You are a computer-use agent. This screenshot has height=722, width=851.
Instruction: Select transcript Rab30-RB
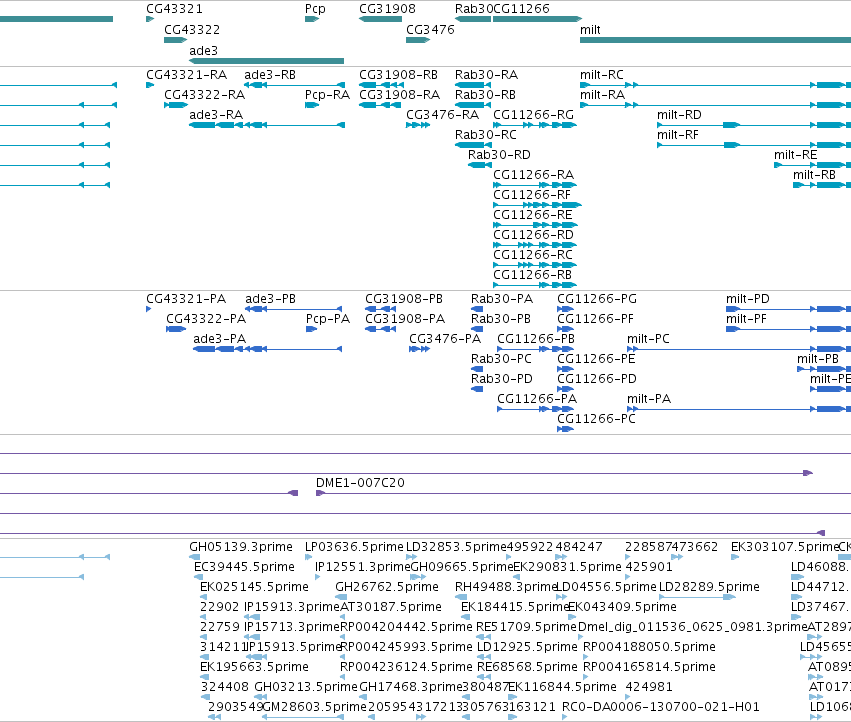(x=473, y=105)
